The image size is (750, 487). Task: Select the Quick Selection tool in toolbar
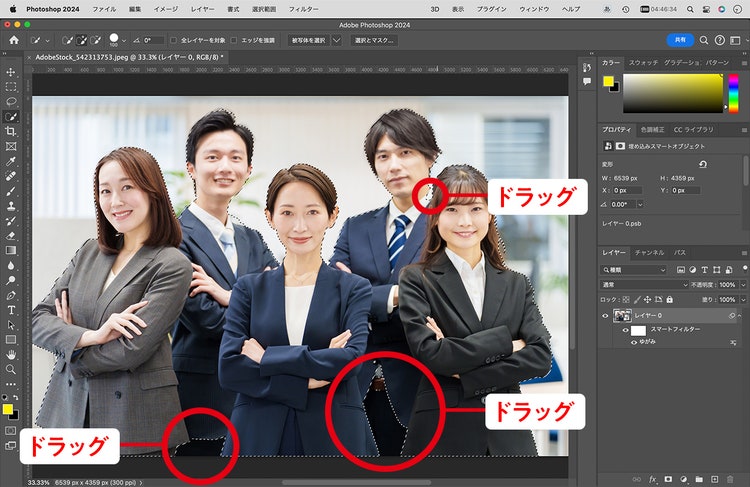click(x=11, y=117)
